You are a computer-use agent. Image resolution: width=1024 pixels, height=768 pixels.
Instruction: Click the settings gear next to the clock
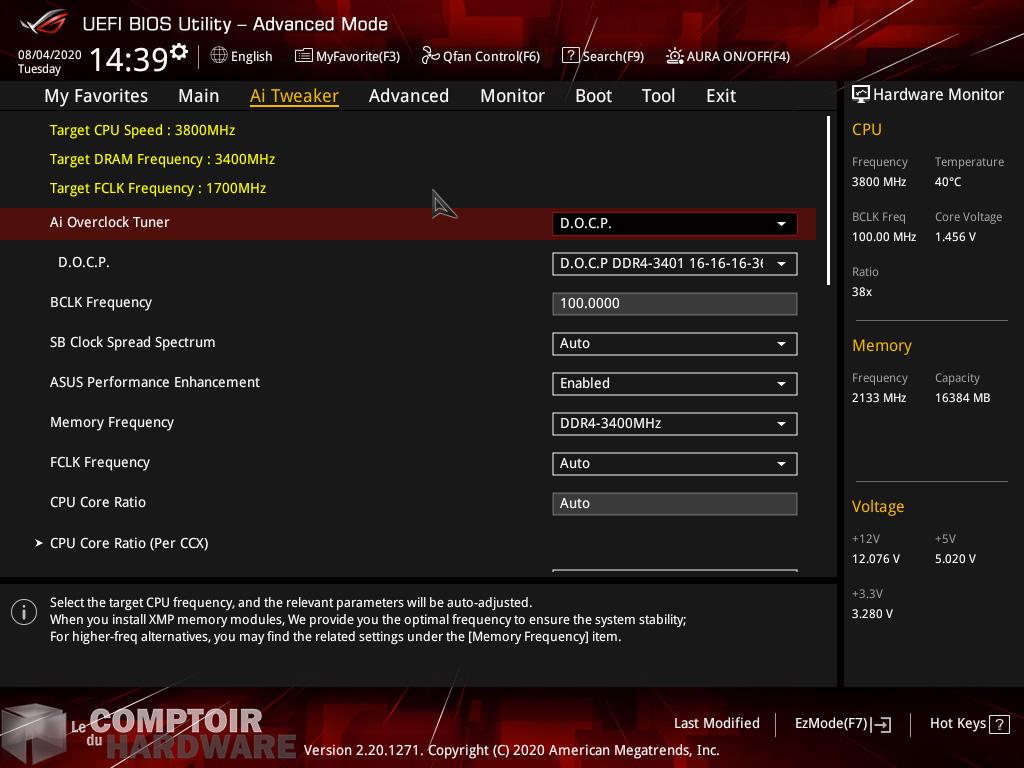(x=179, y=51)
